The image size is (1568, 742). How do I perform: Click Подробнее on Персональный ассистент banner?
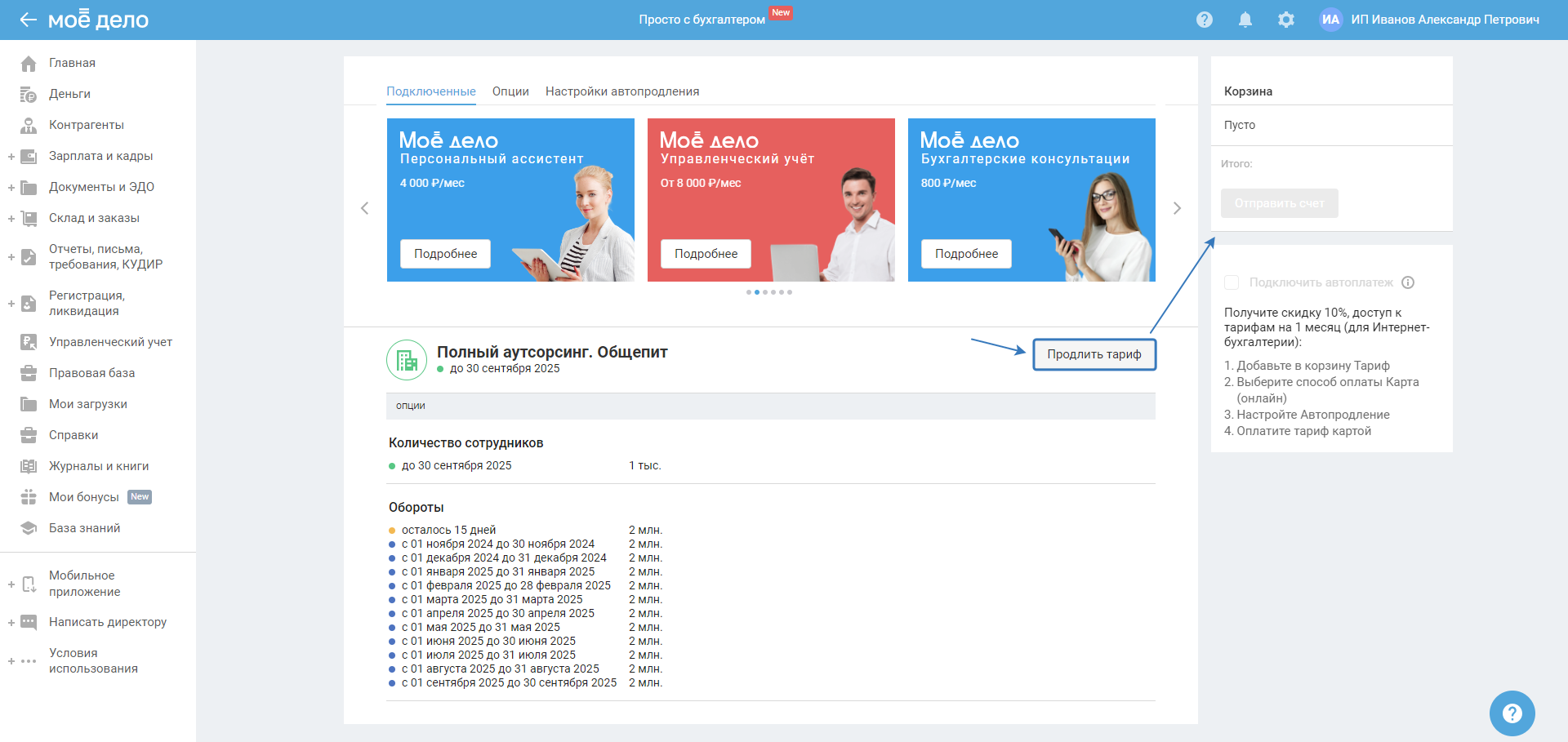445,254
